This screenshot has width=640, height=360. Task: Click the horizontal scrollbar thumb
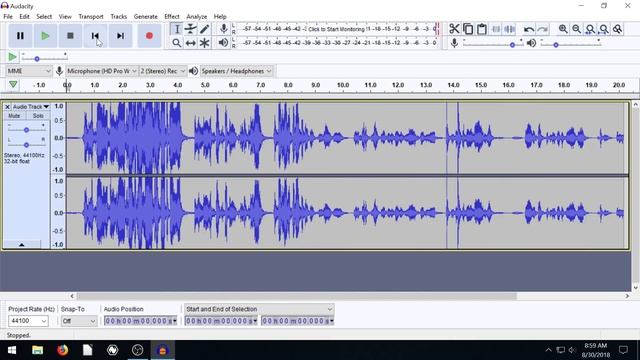click(297, 296)
